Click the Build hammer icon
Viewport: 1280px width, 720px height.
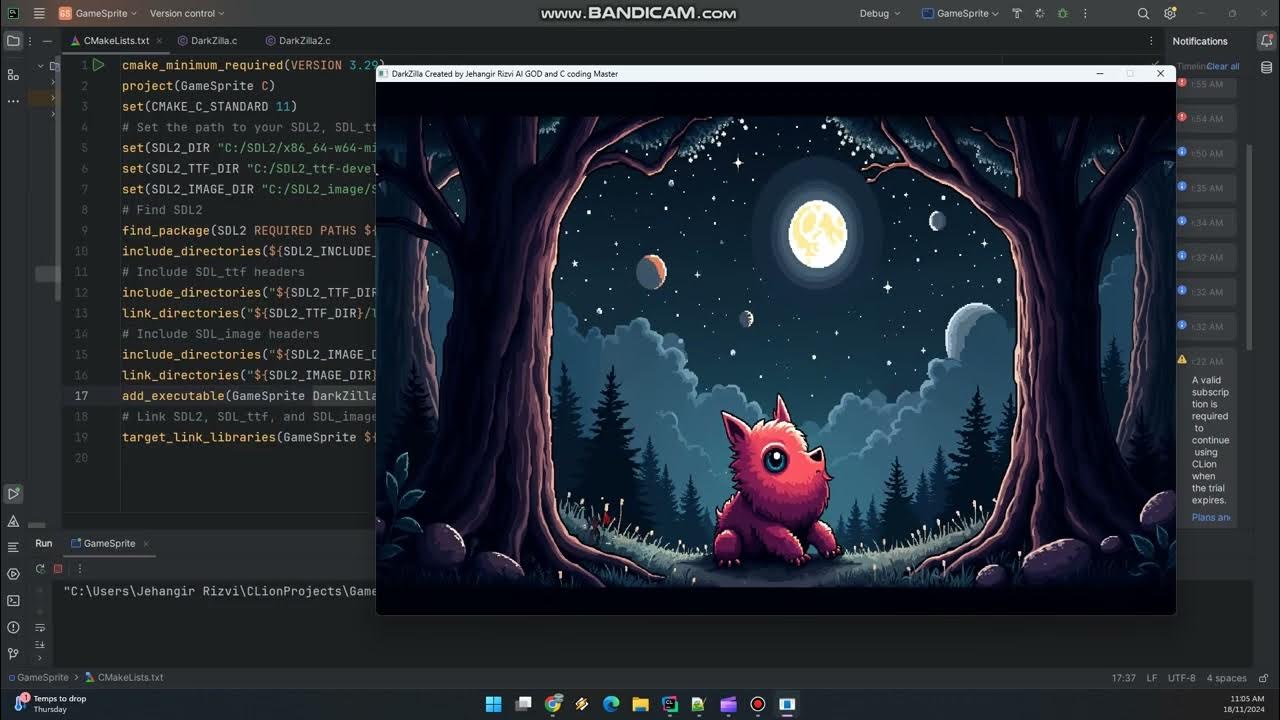point(1017,14)
